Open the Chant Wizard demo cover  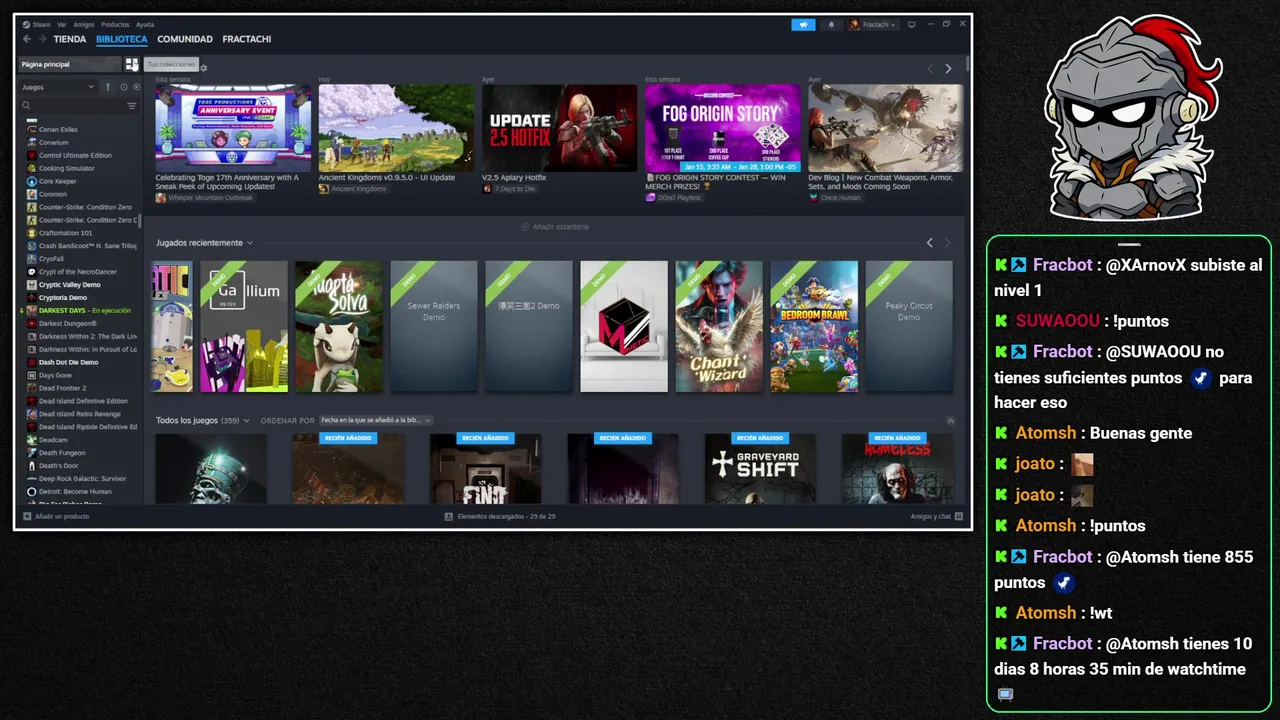click(719, 326)
